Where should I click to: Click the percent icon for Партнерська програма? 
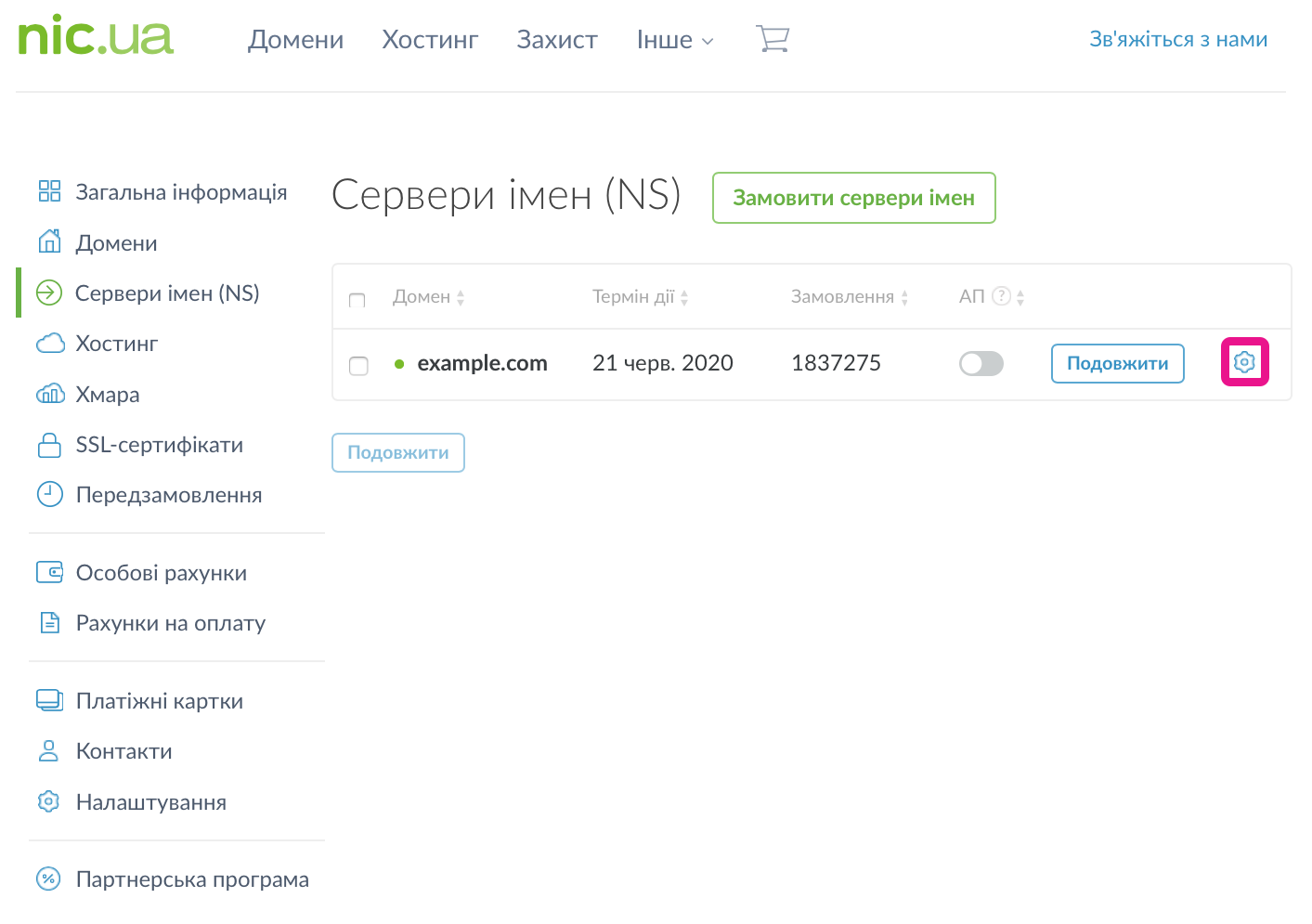pyautogui.click(x=49, y=878)
